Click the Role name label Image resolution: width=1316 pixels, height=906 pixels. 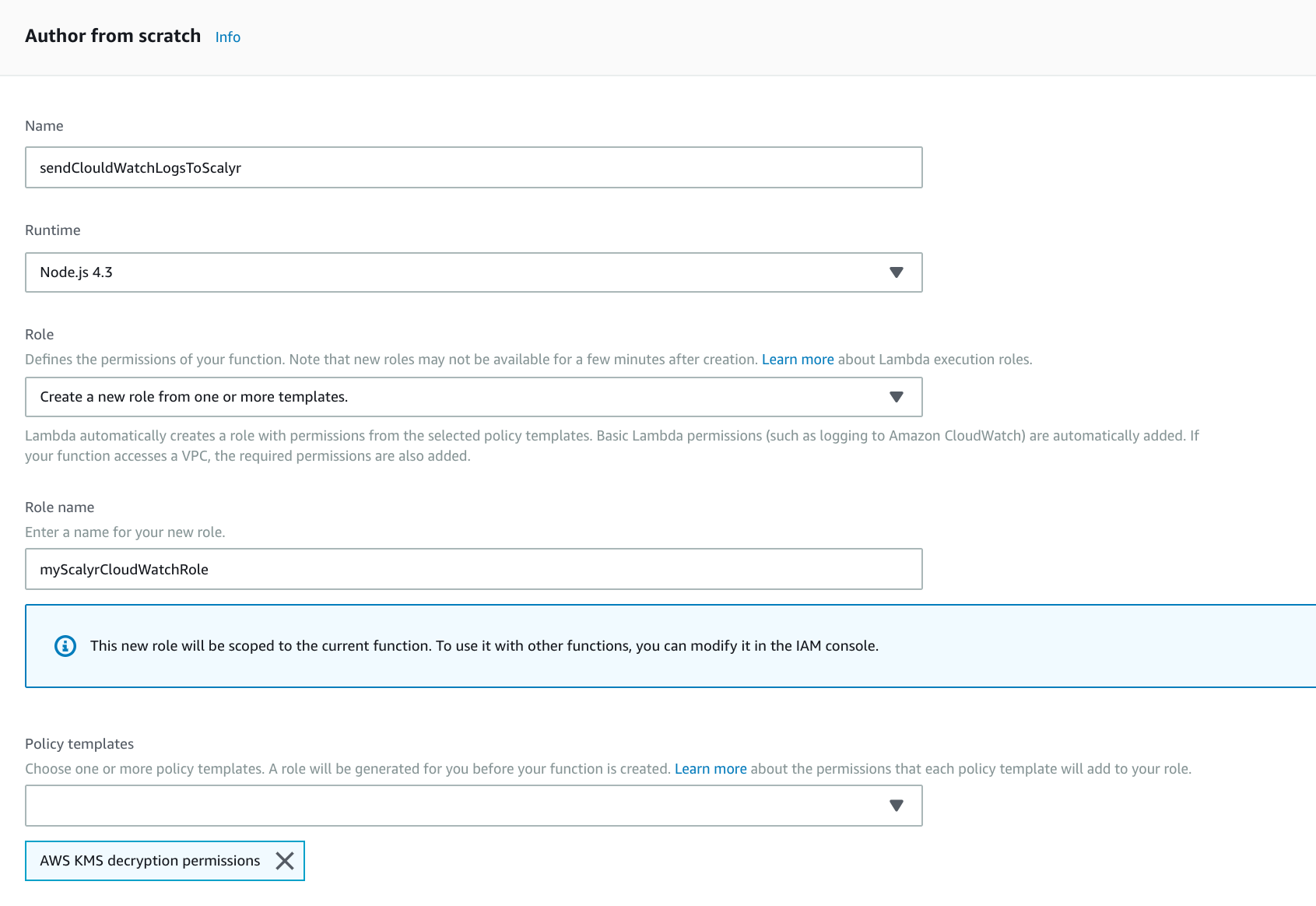(60, 507)
